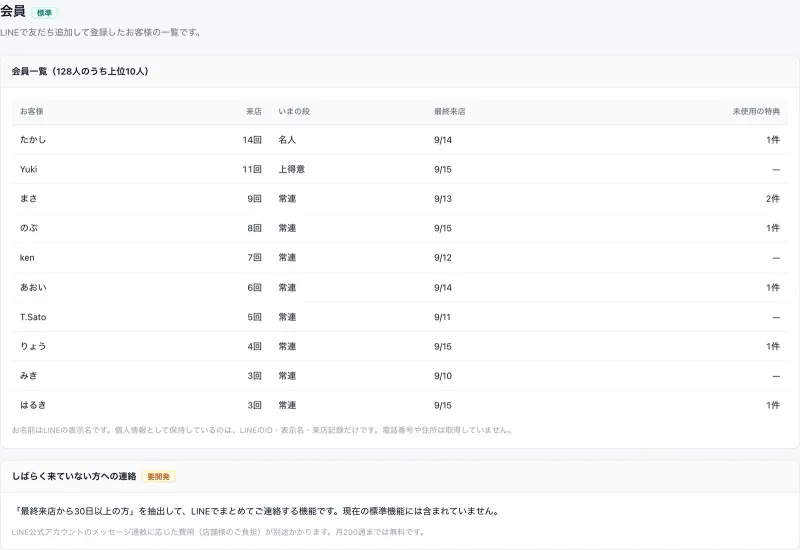Click the 上得意 rank for Yuki
800x550 pixels.
[x=292, y=169]
